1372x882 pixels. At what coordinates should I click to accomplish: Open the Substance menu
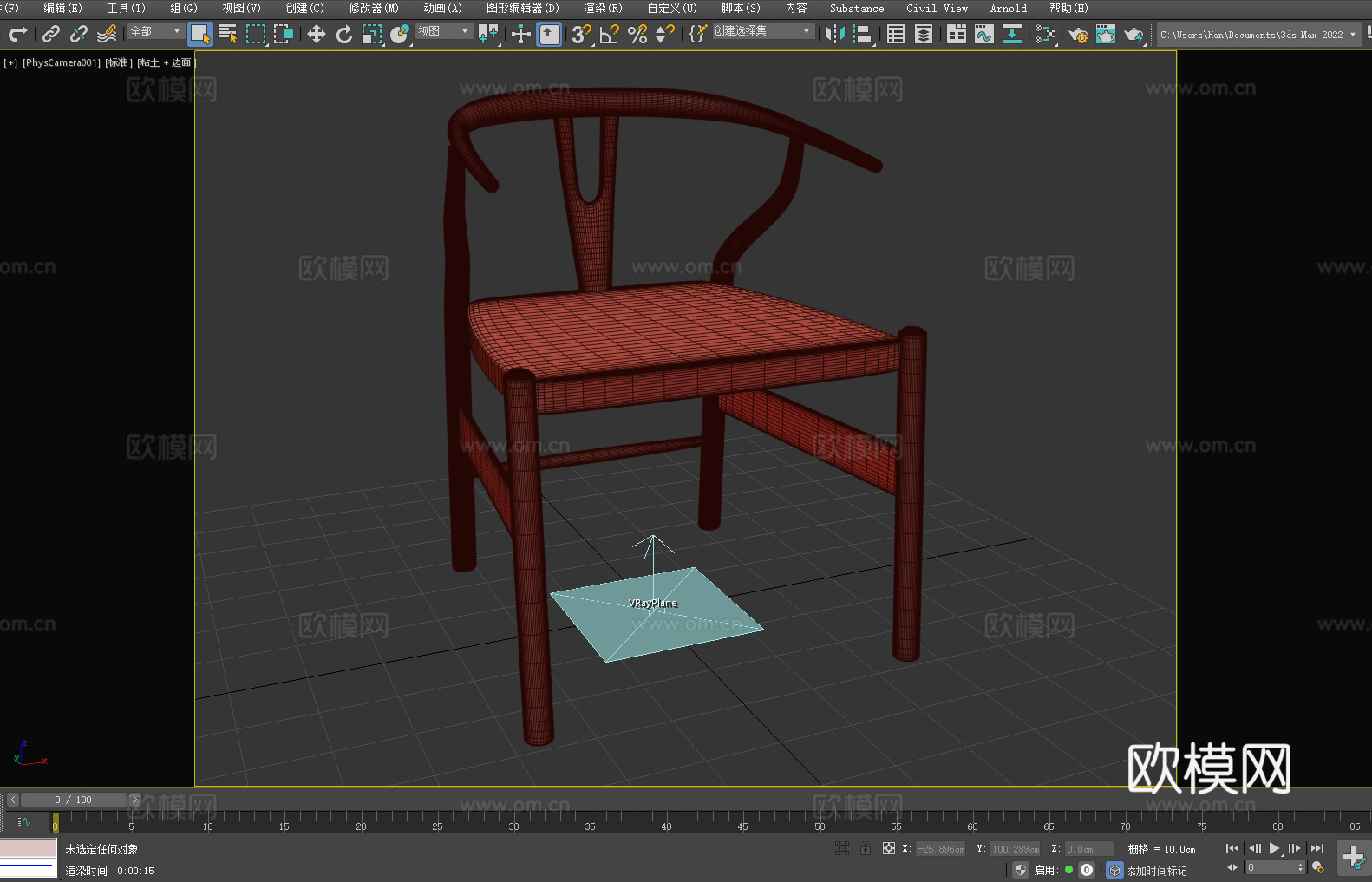pyautogui.click(x=857, y=8)
